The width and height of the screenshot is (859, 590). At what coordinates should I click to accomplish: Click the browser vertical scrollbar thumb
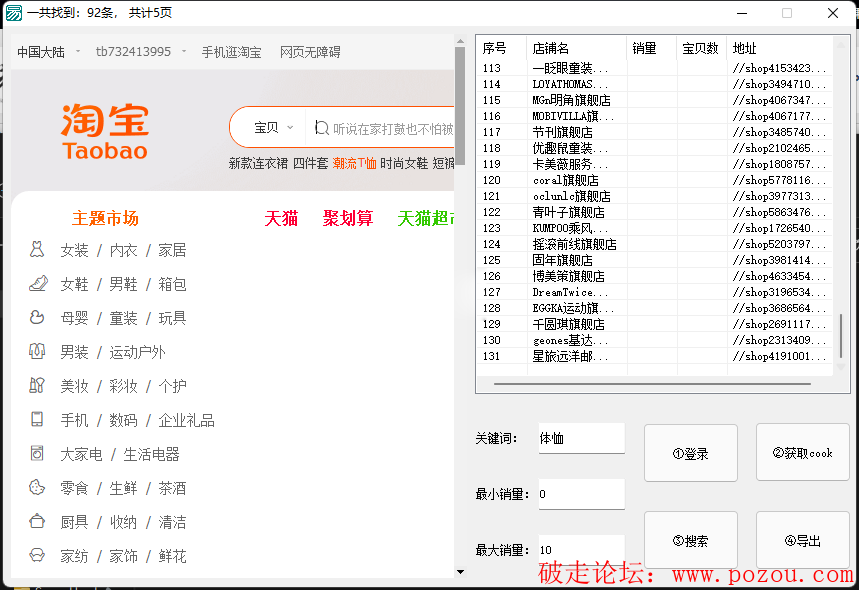(x=460, y=106)
